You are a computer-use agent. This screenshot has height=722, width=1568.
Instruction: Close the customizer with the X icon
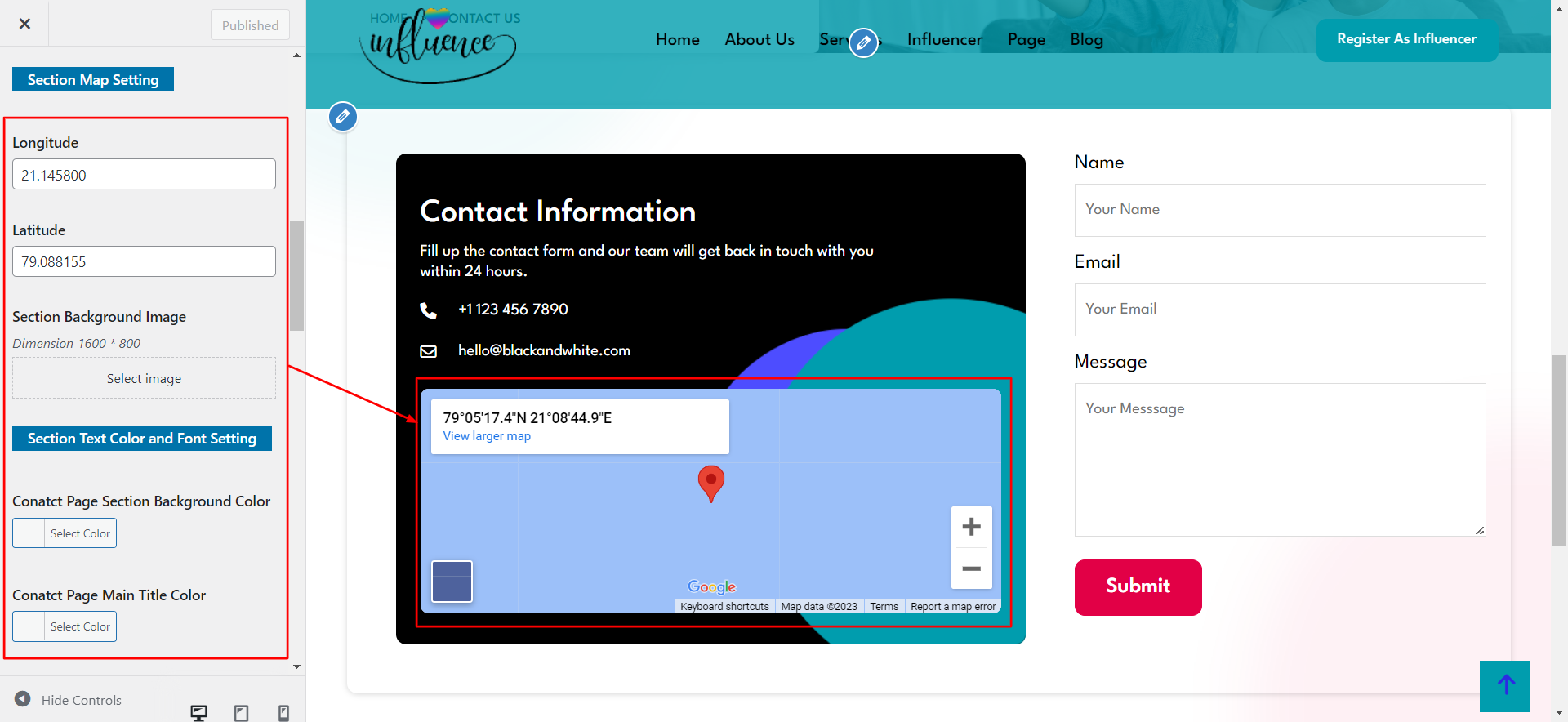point(24,24)
